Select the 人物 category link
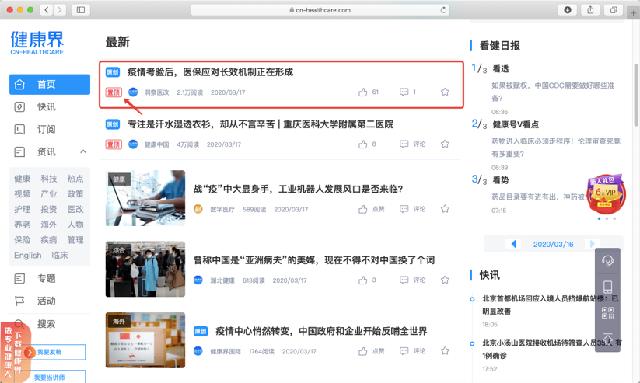Screen dimensions: 640x383 [x=75, y=224]
